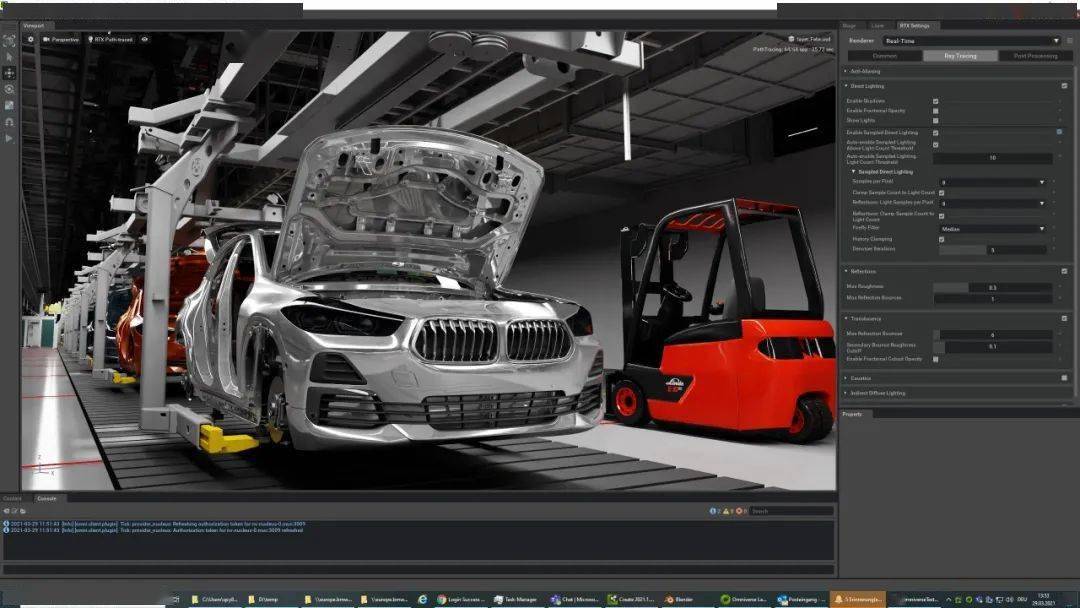The image size is (1080, 608).
Task: Toggle the Reflections section checkbox
Action: coord(1065,271)
